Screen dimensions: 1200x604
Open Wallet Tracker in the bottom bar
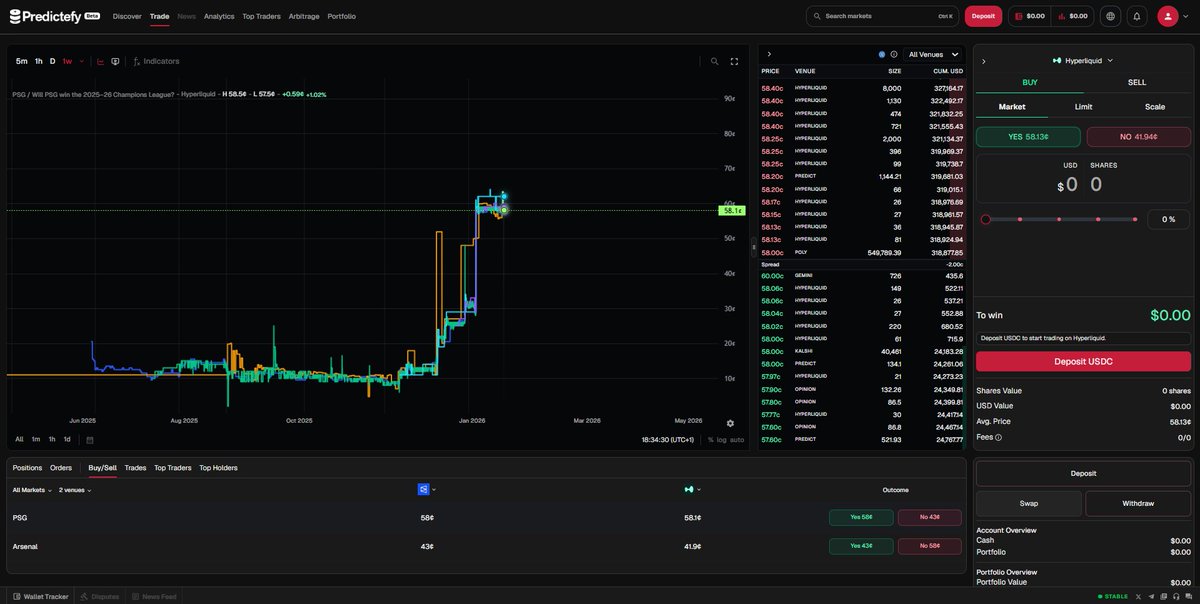[41, 596]
